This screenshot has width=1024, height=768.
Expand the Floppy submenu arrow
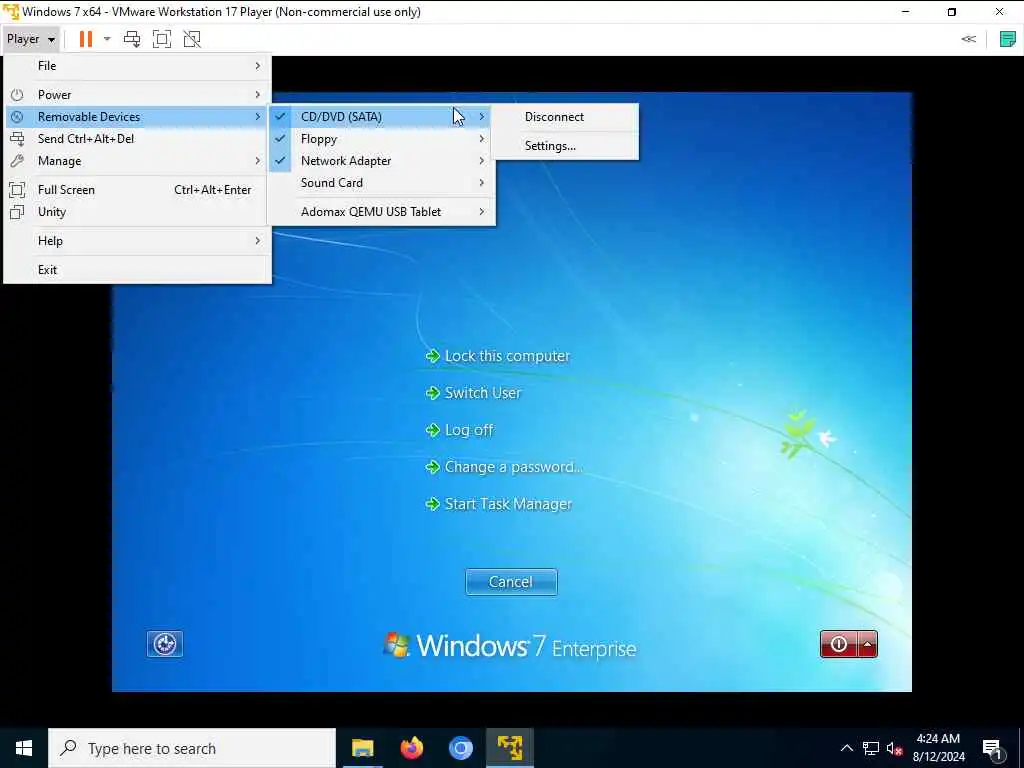pos(482,138)
